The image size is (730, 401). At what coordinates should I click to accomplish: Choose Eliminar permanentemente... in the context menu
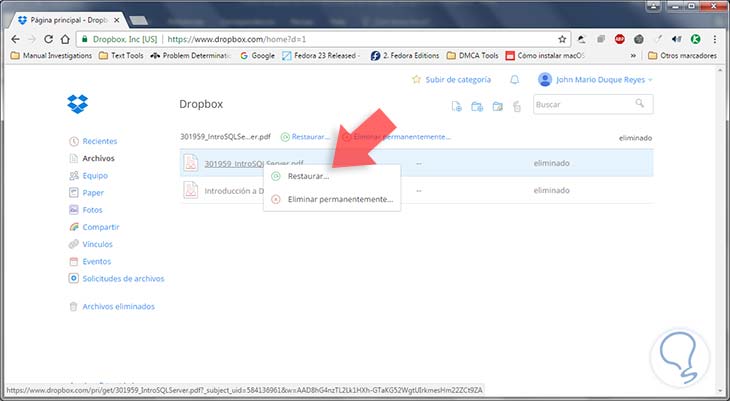[331, 199]
